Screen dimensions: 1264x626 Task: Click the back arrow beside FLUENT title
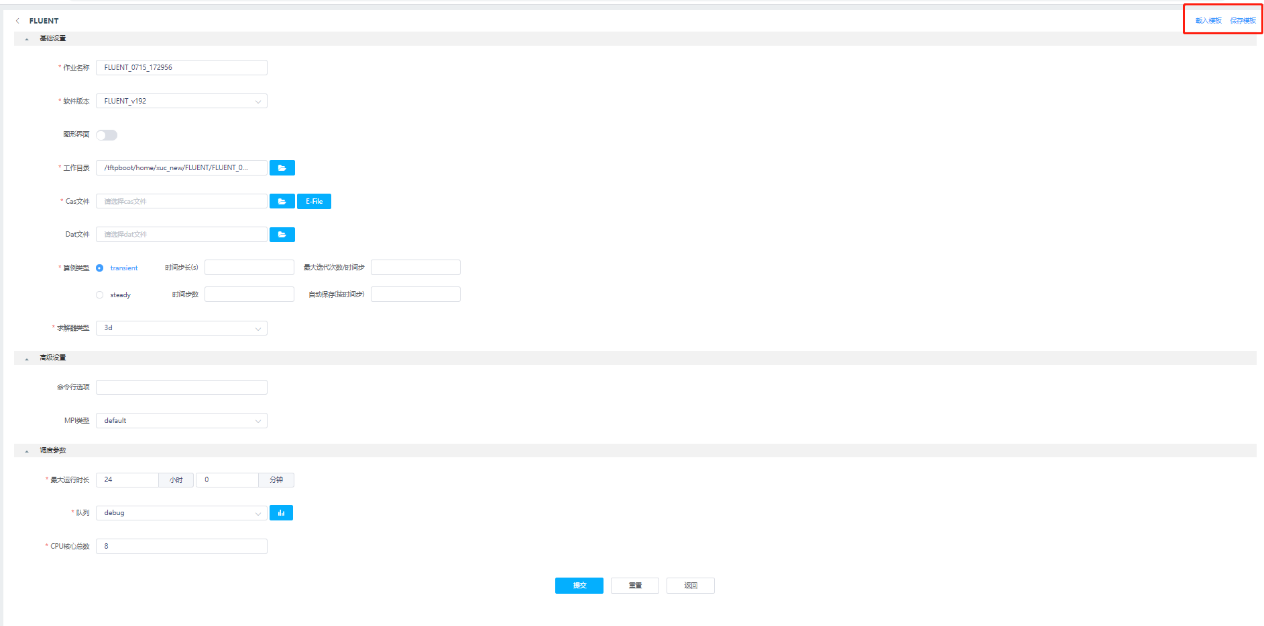[18, 20]
